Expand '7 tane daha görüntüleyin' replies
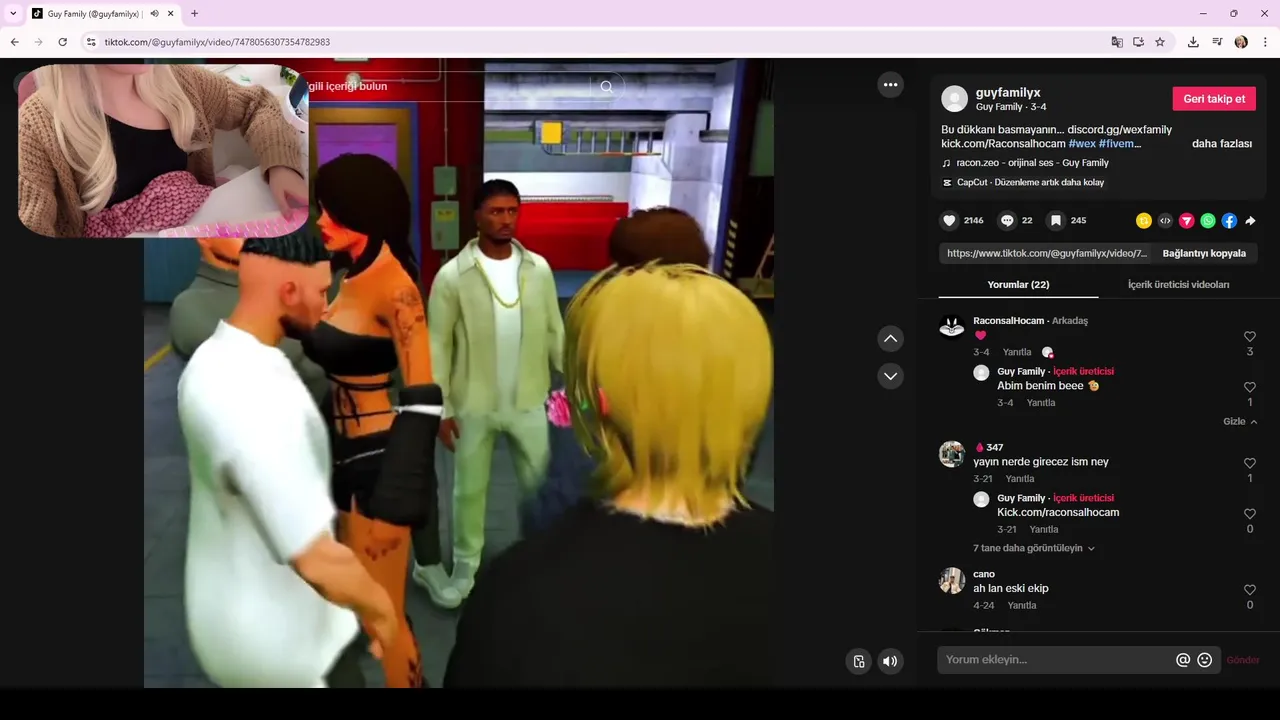1280x720 pixels. click(x=1034, y=548)
